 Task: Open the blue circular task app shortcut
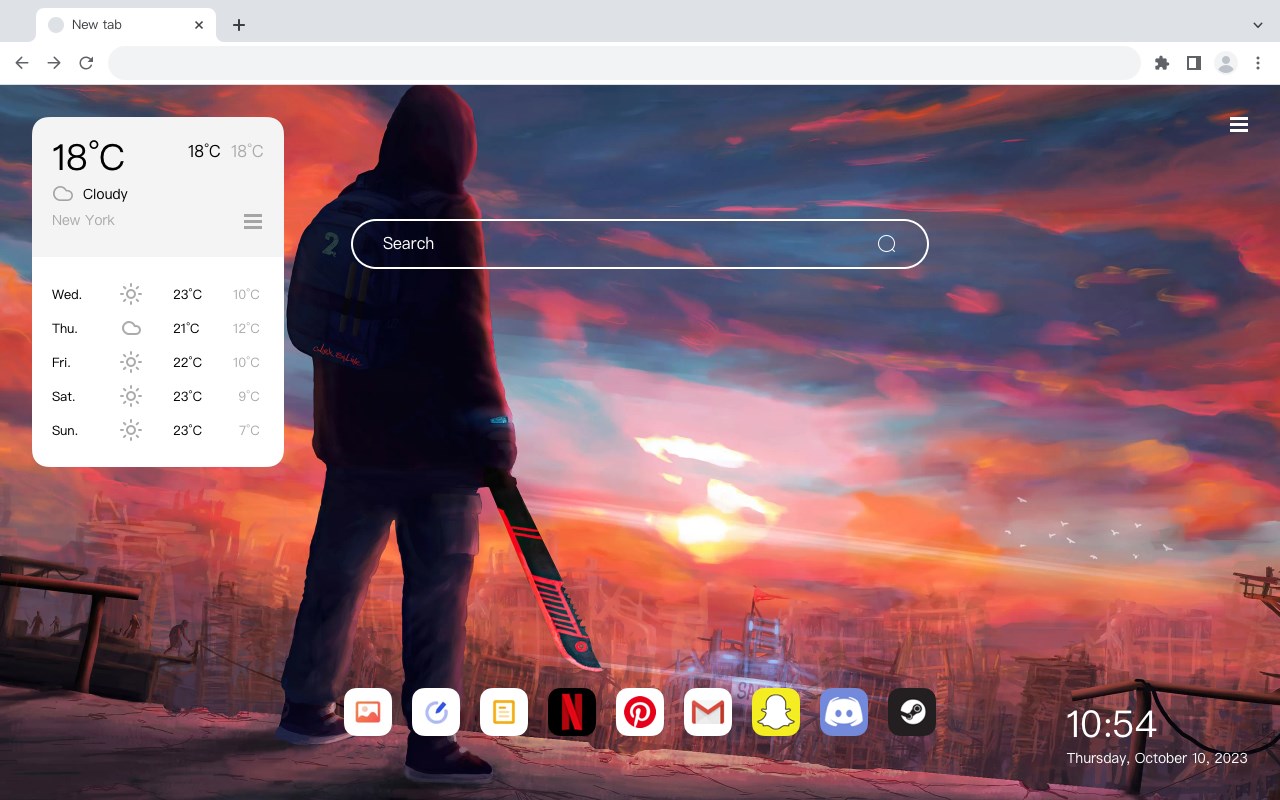click(x=436, y=712)
